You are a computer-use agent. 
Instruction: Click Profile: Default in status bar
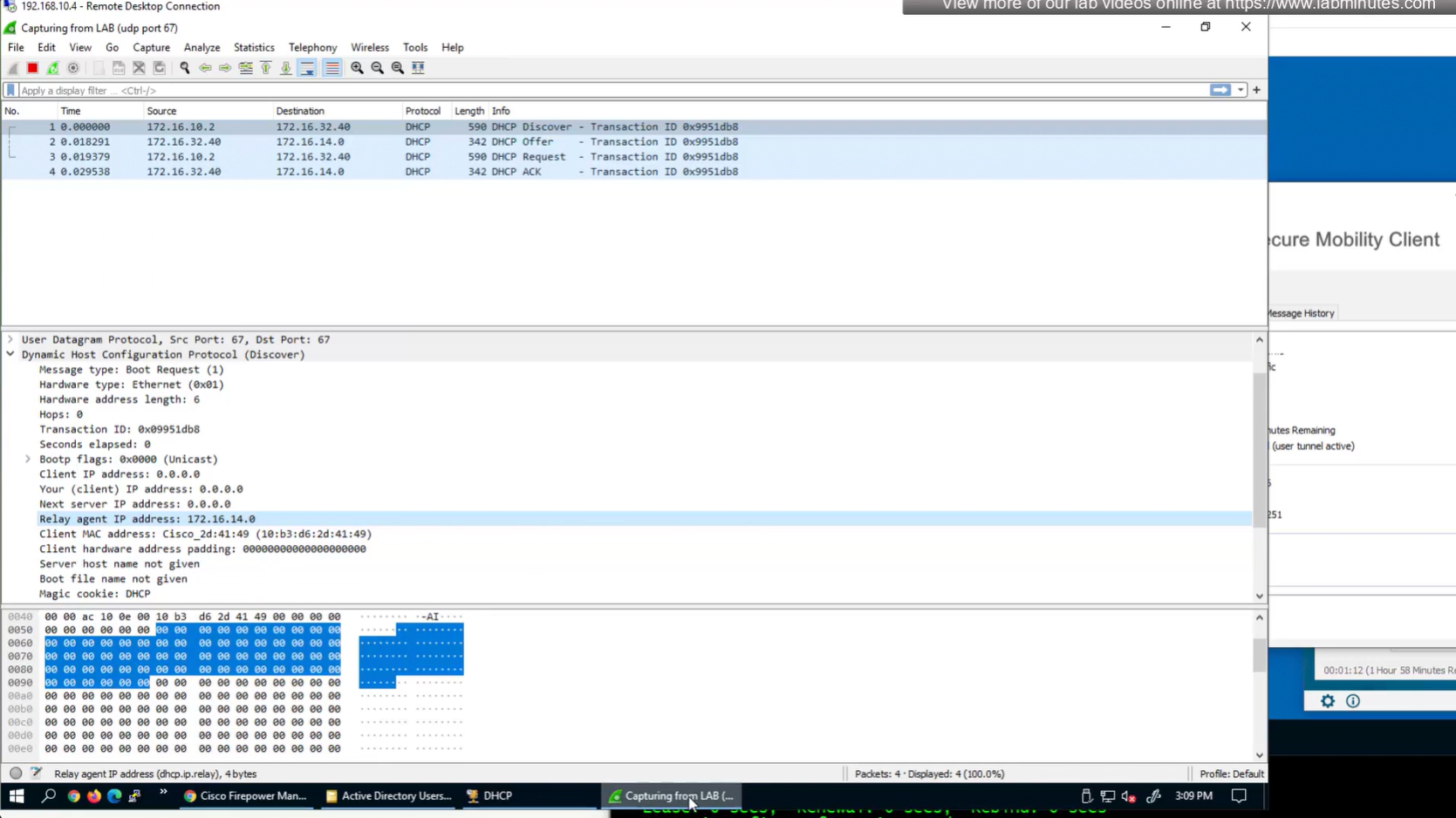[1231, 774]
